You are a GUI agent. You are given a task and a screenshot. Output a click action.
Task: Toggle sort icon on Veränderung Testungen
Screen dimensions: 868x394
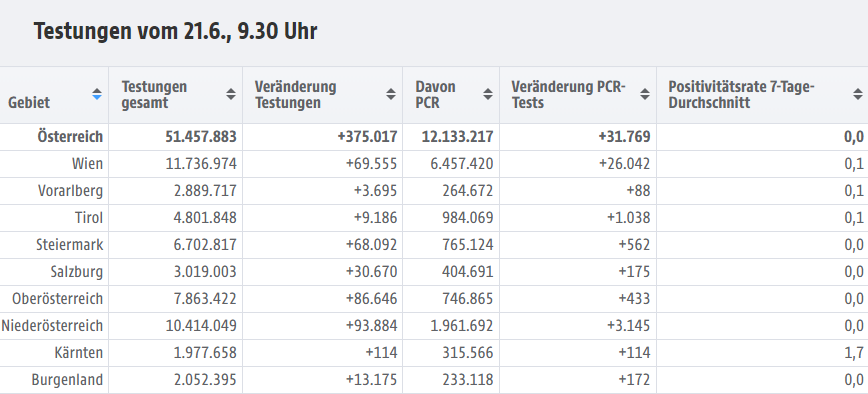click(x=391, y=95)
